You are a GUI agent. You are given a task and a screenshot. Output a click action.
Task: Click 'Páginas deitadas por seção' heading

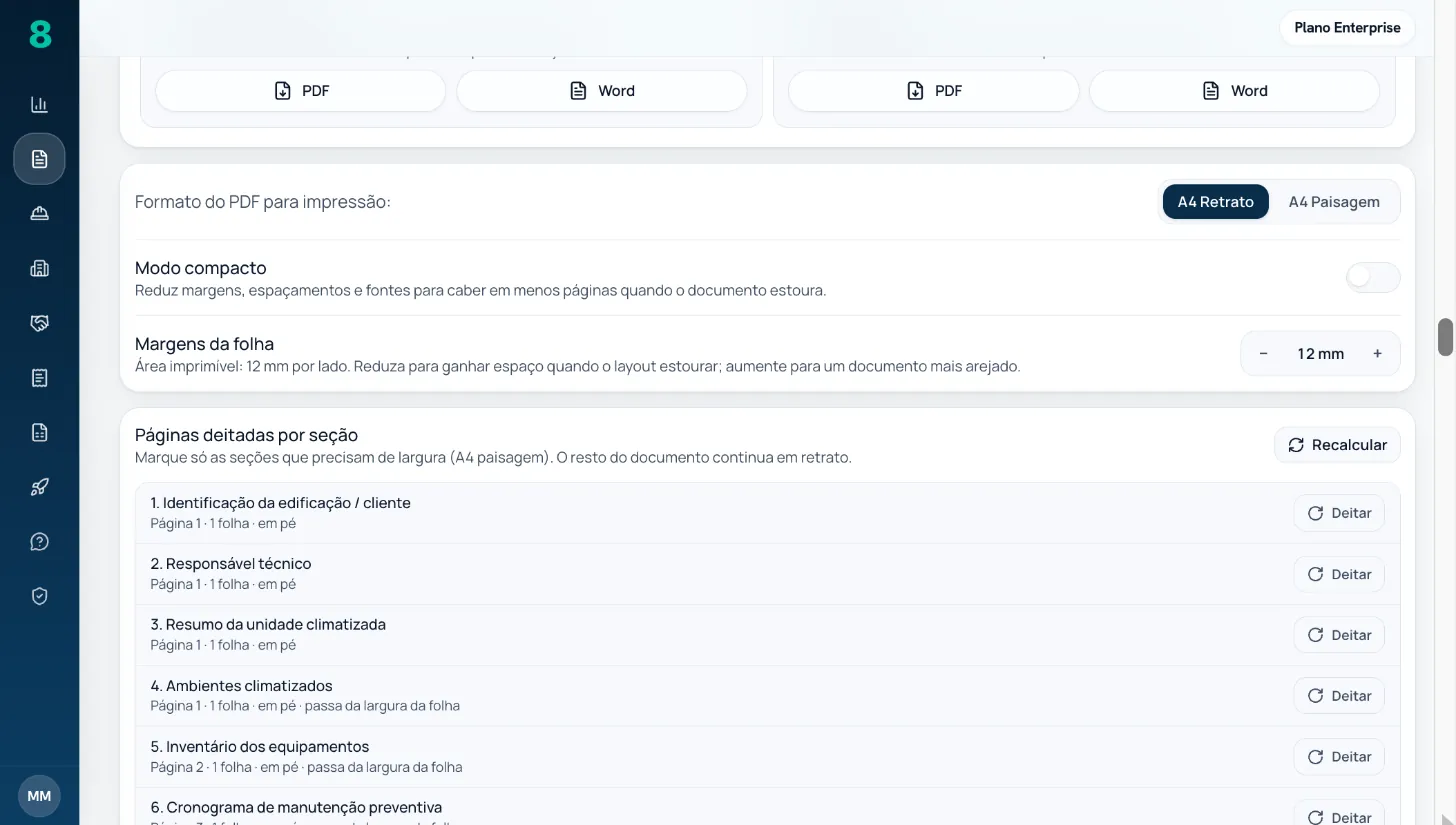click(x=246, y=435)
